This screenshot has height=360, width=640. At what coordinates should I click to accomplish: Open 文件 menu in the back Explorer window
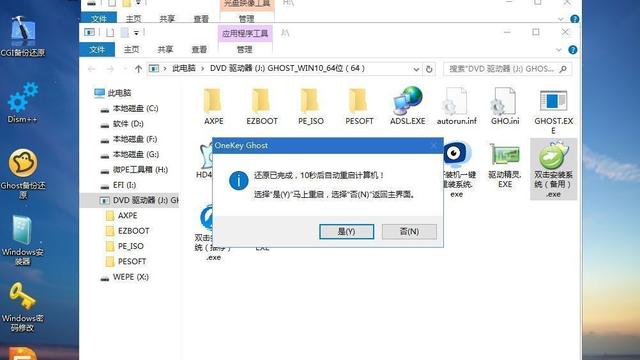pyautogui.click(x=99, y=18)
